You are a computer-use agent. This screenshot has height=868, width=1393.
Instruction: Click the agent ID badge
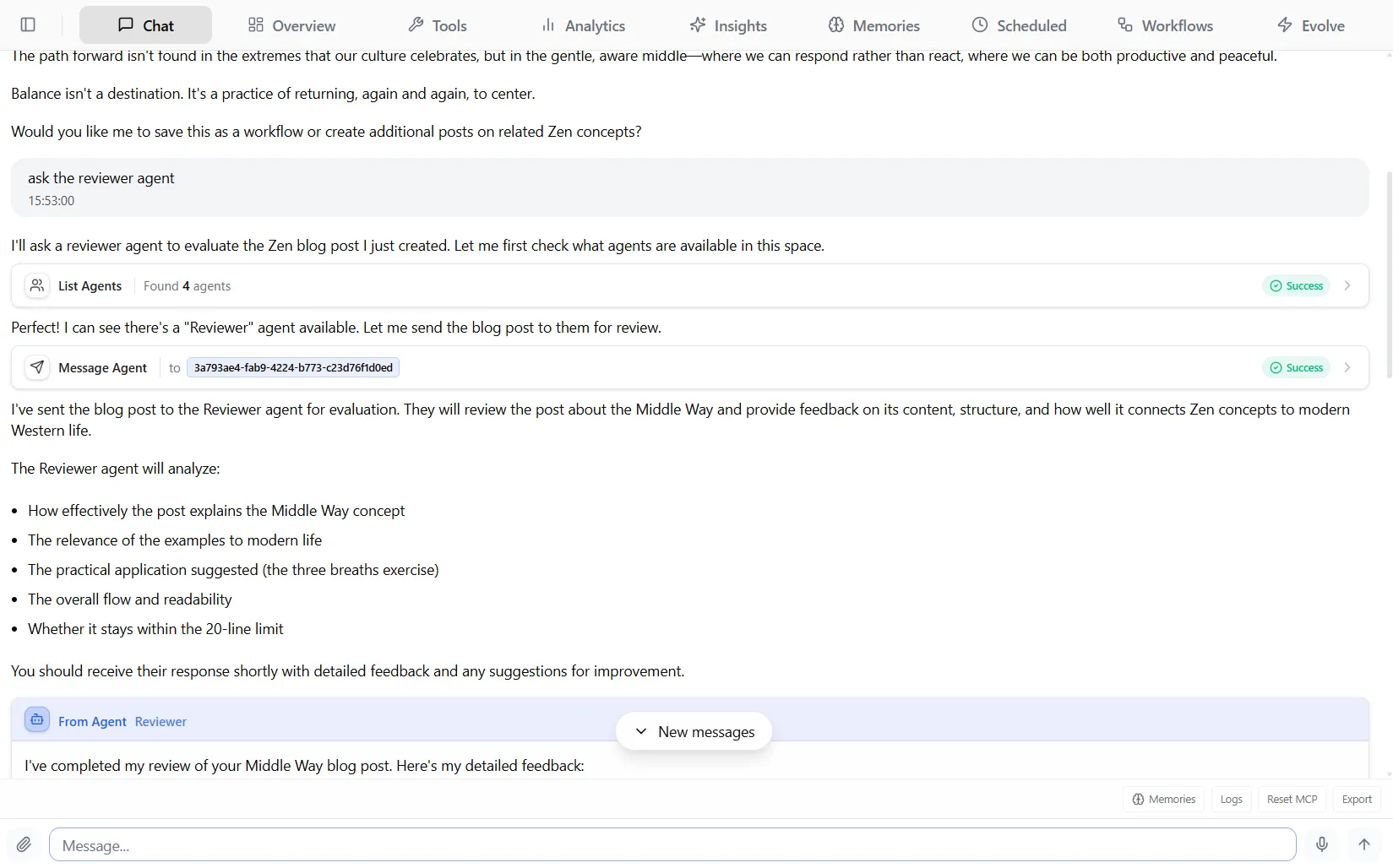(x=292, y=367)
